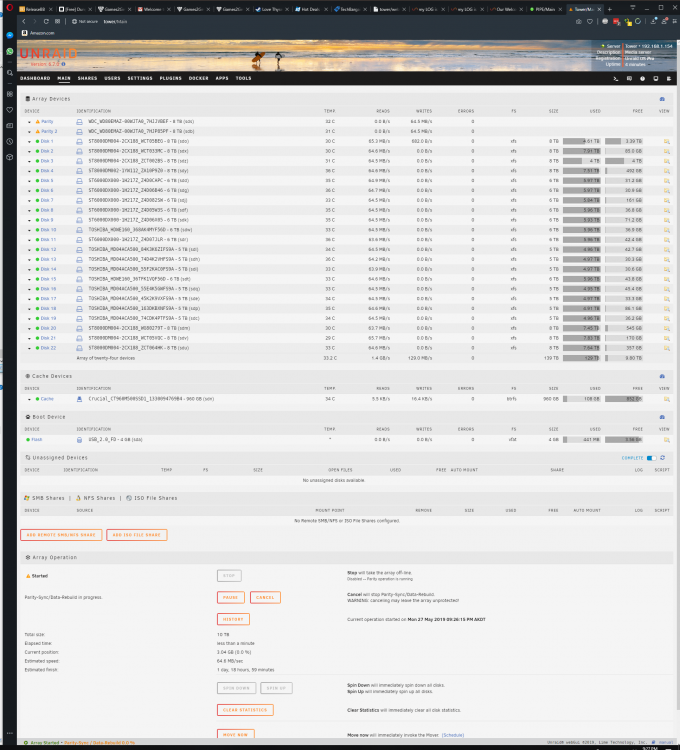Open the Flash device link
This screenshot has width=680, height=750.
(x=37, y=440)
